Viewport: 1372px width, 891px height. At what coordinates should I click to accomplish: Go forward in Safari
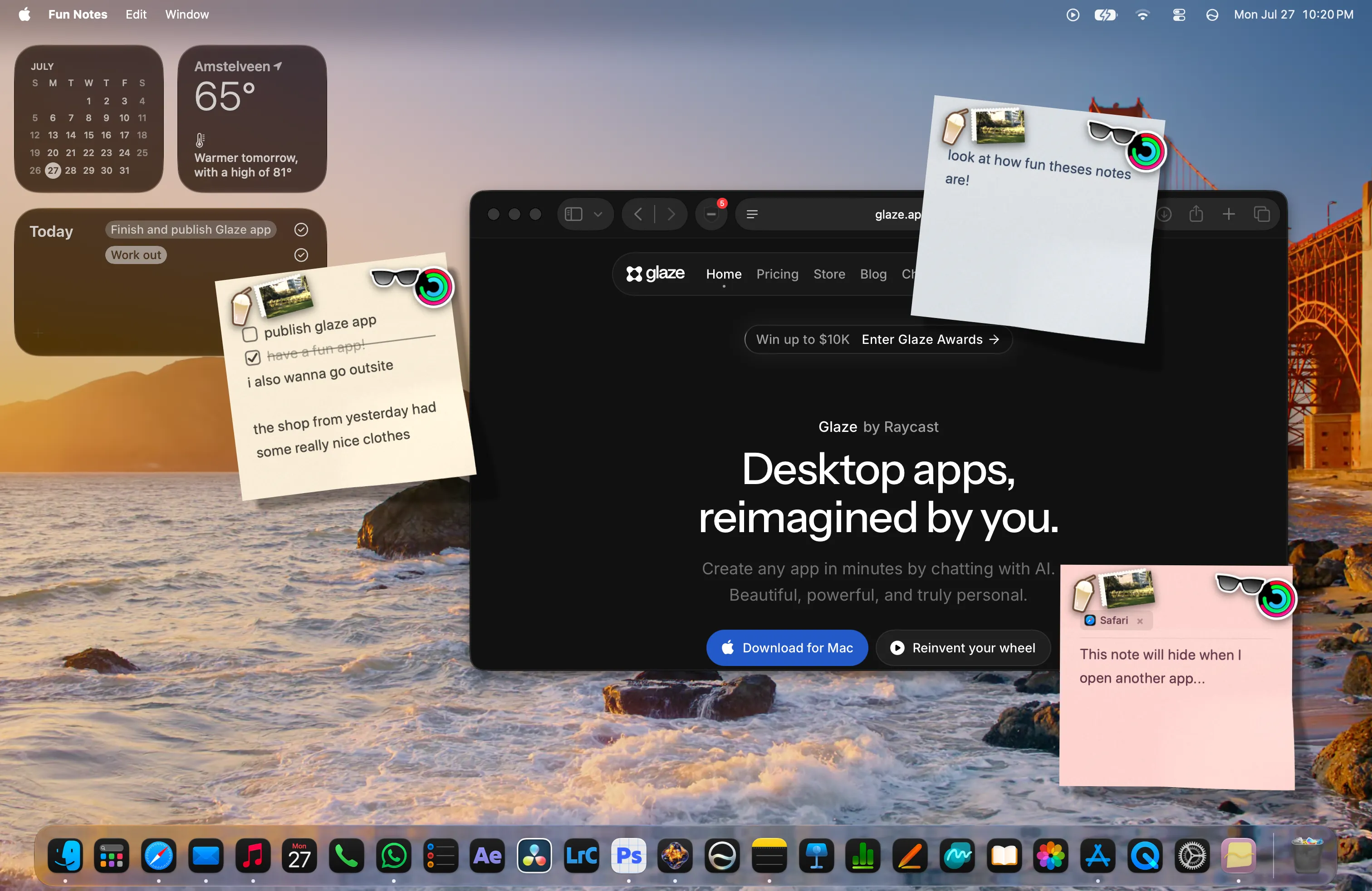click(x=671, y=215)
